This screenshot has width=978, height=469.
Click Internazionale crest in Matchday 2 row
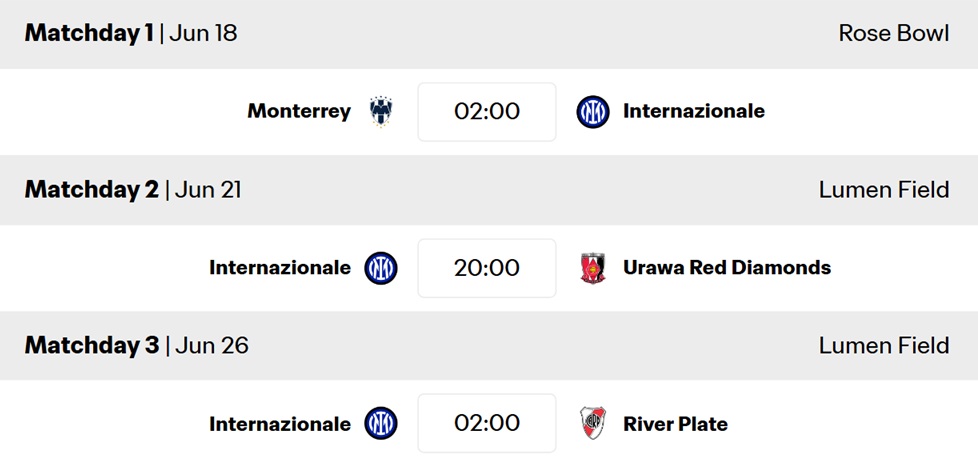click(x=380, y=268)
